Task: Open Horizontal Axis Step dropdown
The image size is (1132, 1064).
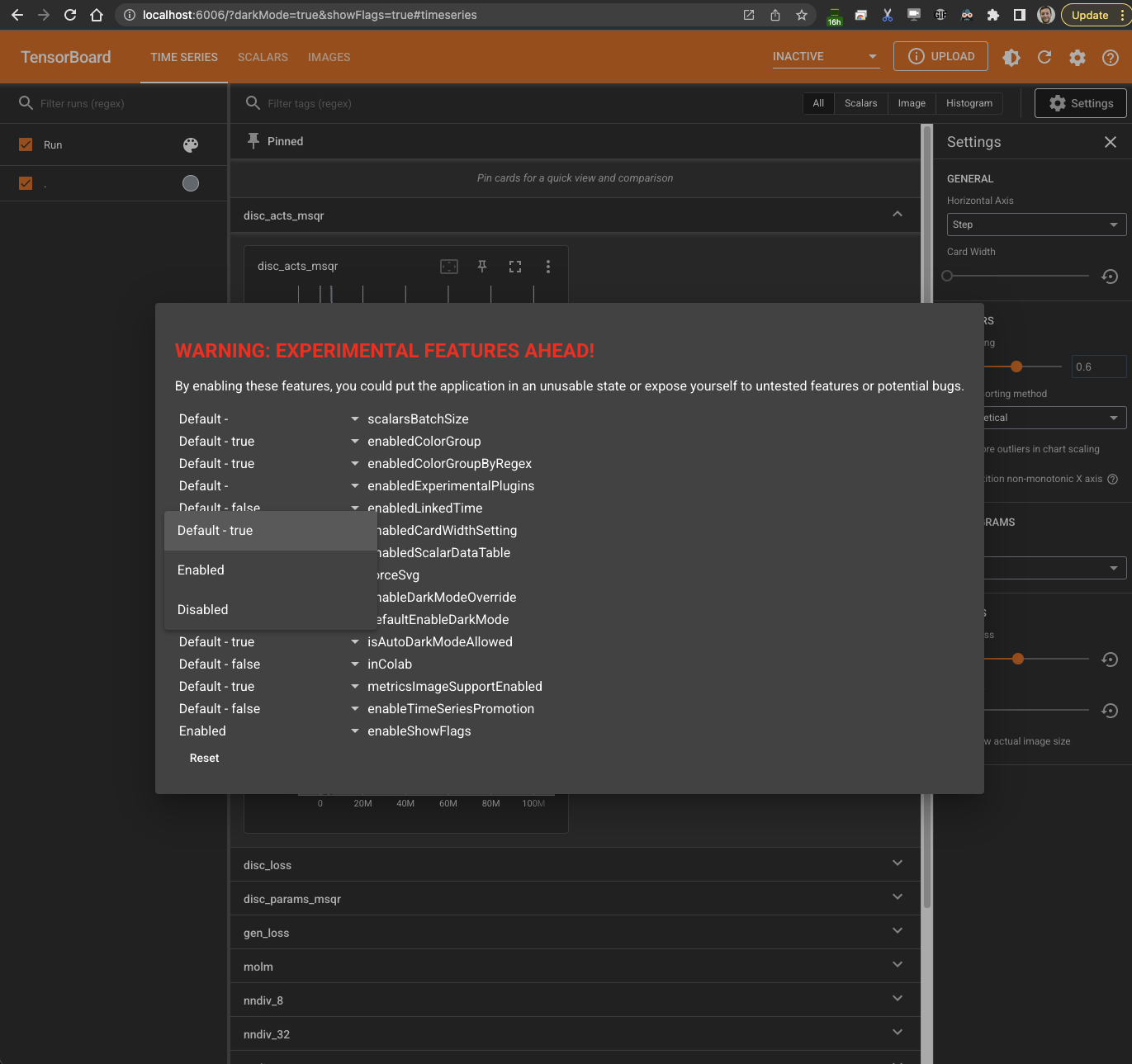Action: click(1036, 225)
